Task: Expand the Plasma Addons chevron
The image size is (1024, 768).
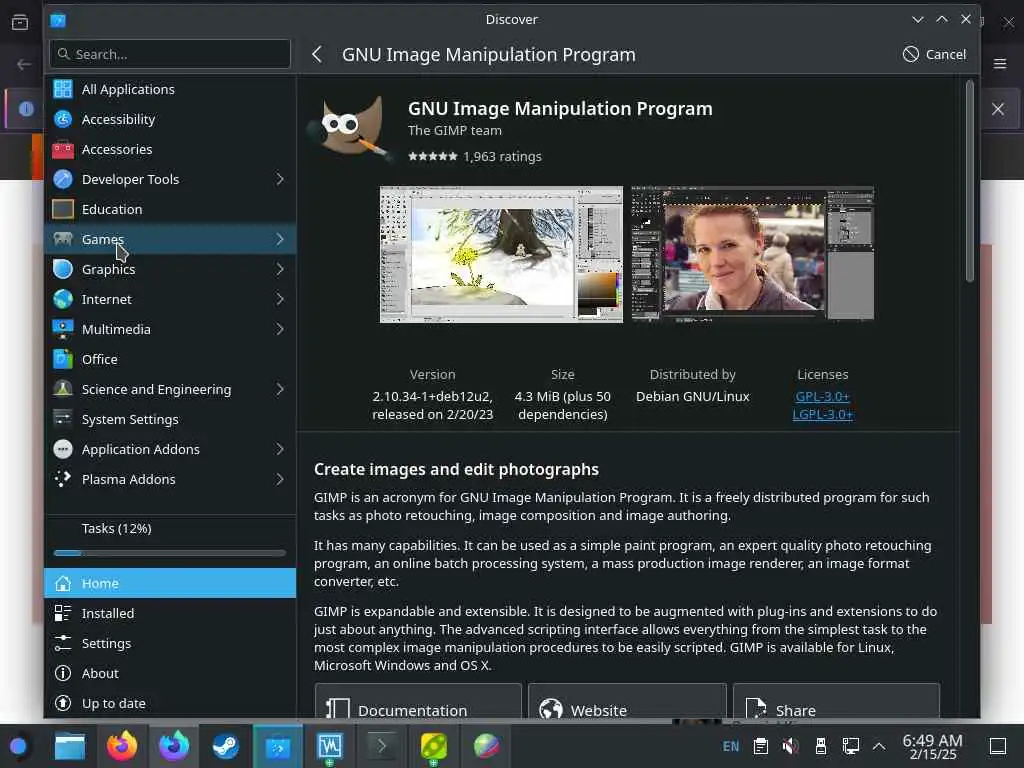Action: tap(280, 479)
